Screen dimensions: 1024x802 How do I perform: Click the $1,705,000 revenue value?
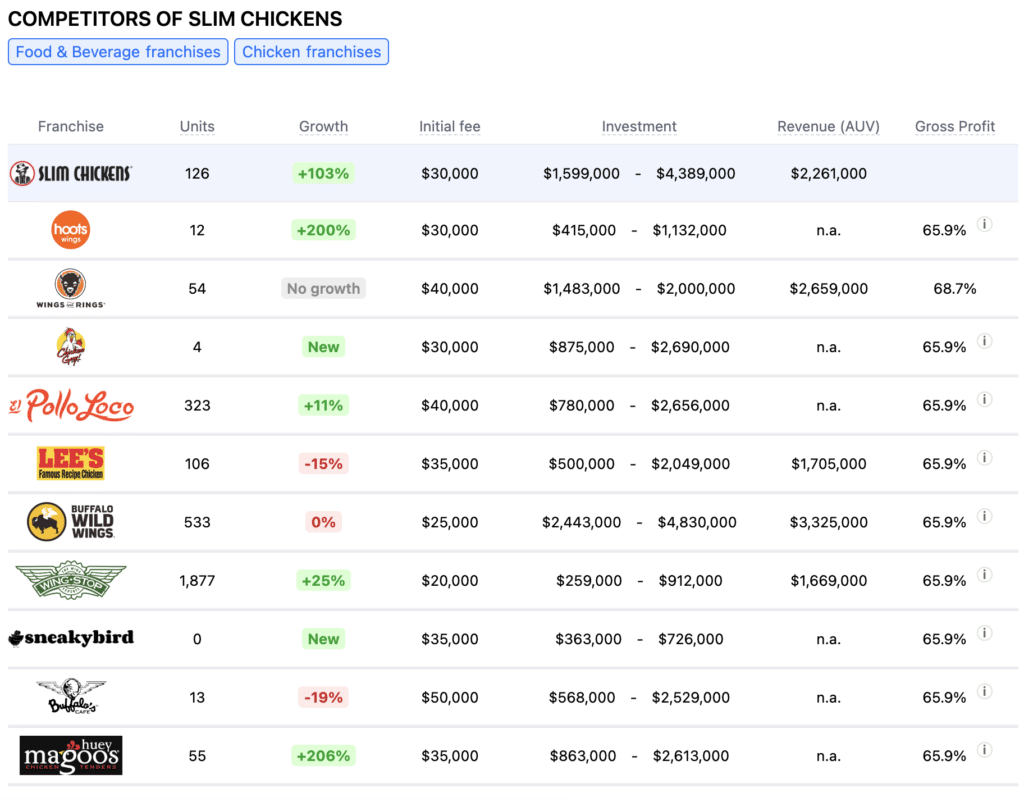pyautogui.click(x=829, y=464)
